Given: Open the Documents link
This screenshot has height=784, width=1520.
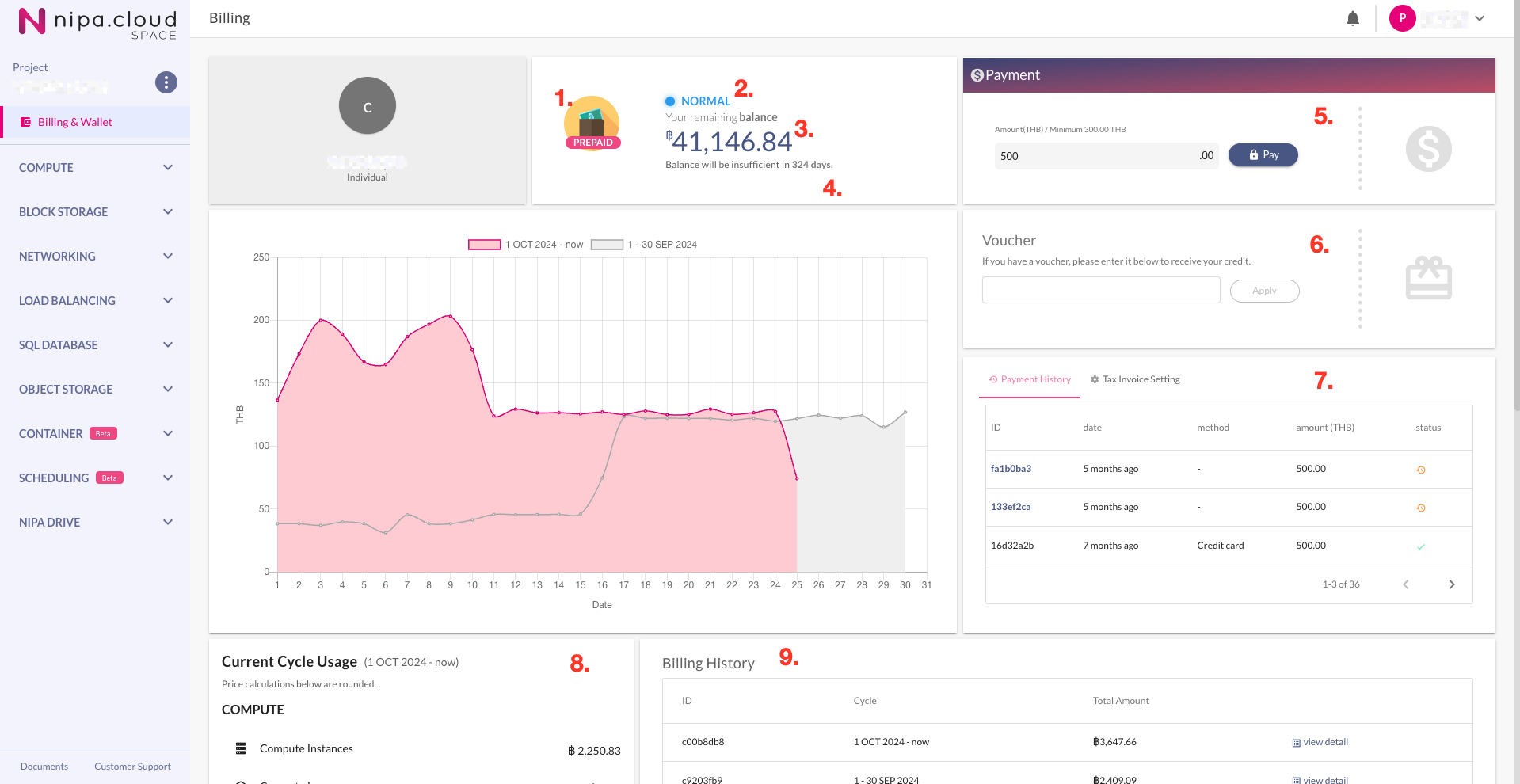Looking at the screenshot, I should [x=44, y=766].
